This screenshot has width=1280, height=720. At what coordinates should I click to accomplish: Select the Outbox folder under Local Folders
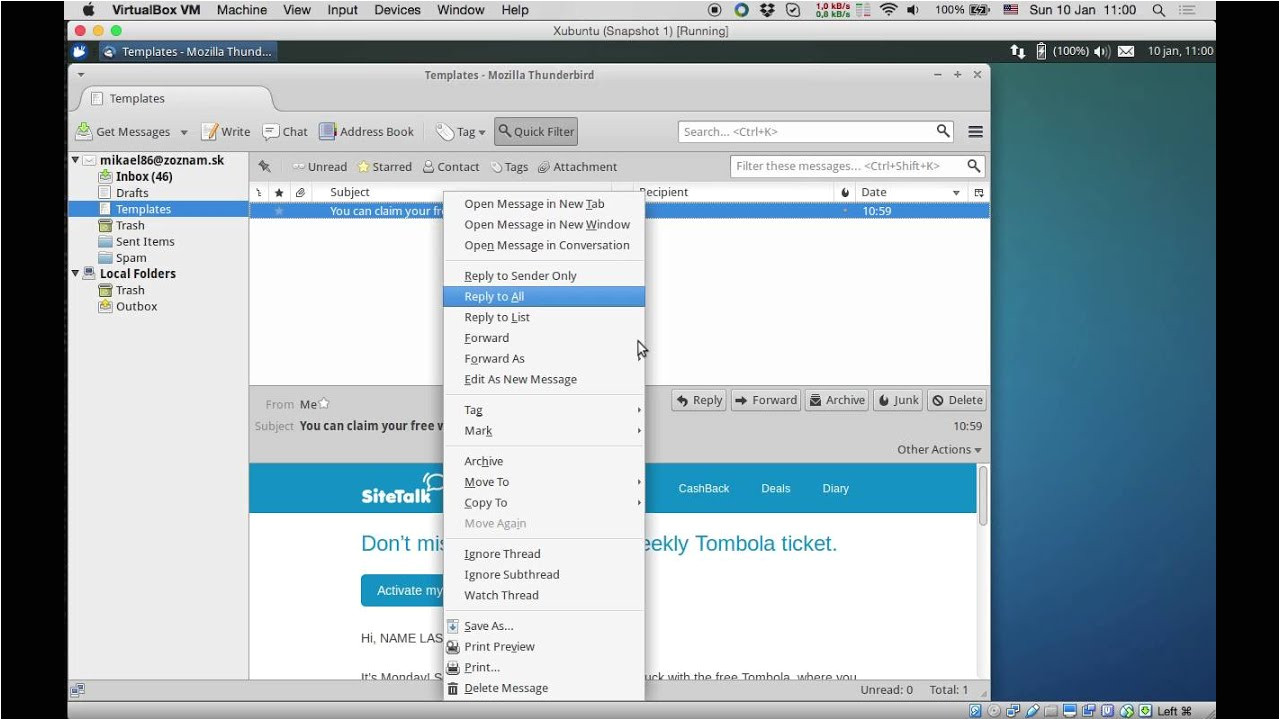click(x=136, y=306)
